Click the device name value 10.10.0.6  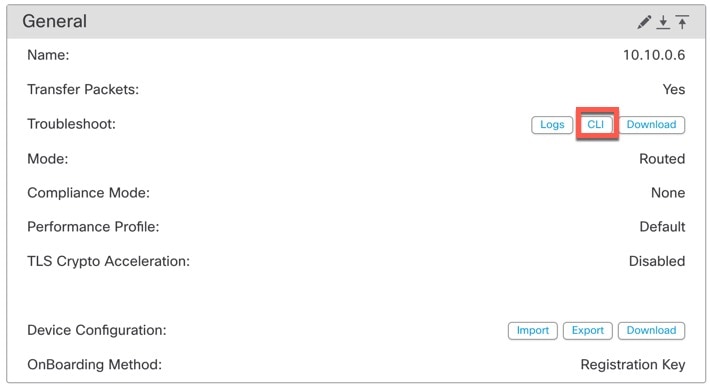pos(654,55)
